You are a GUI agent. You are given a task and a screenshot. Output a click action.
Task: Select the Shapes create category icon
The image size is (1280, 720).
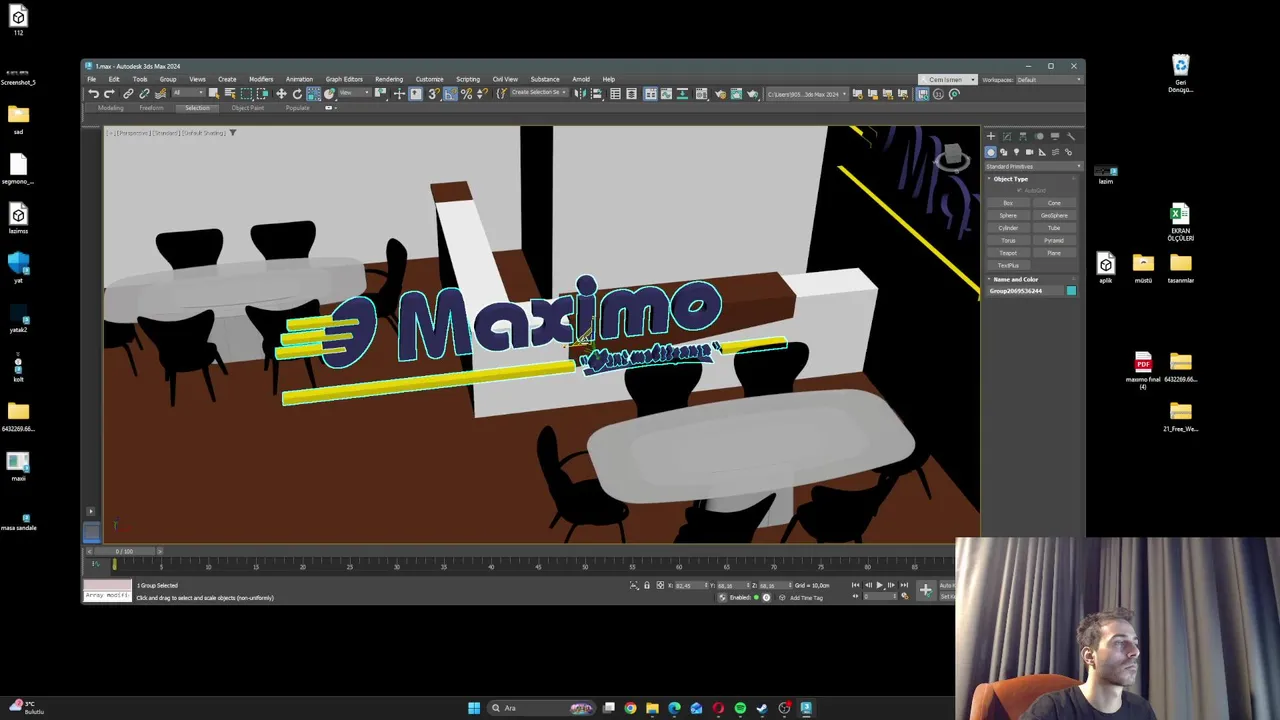click(x=1004, y=152)
